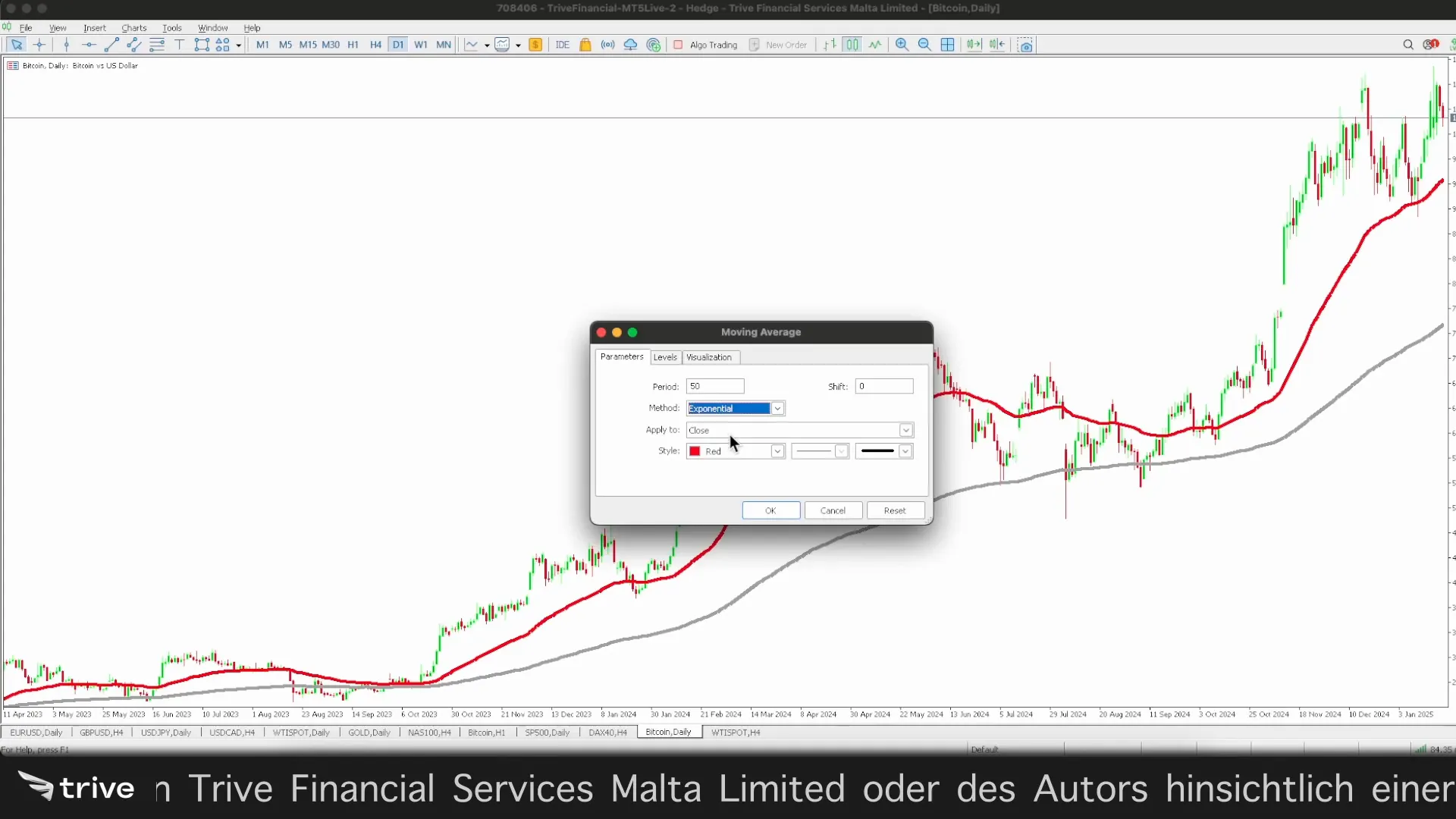Screen dimensions: 1456x819
Task: Select the Period input field value 50
Action: coord(715,385)
